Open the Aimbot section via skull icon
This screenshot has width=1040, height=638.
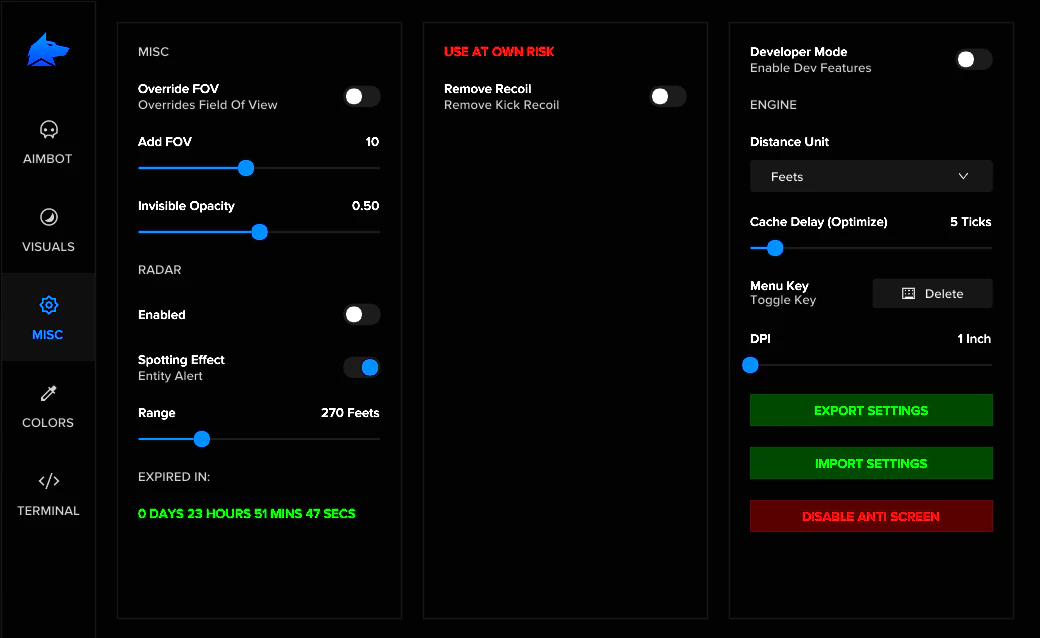click(x=48, y=129)
